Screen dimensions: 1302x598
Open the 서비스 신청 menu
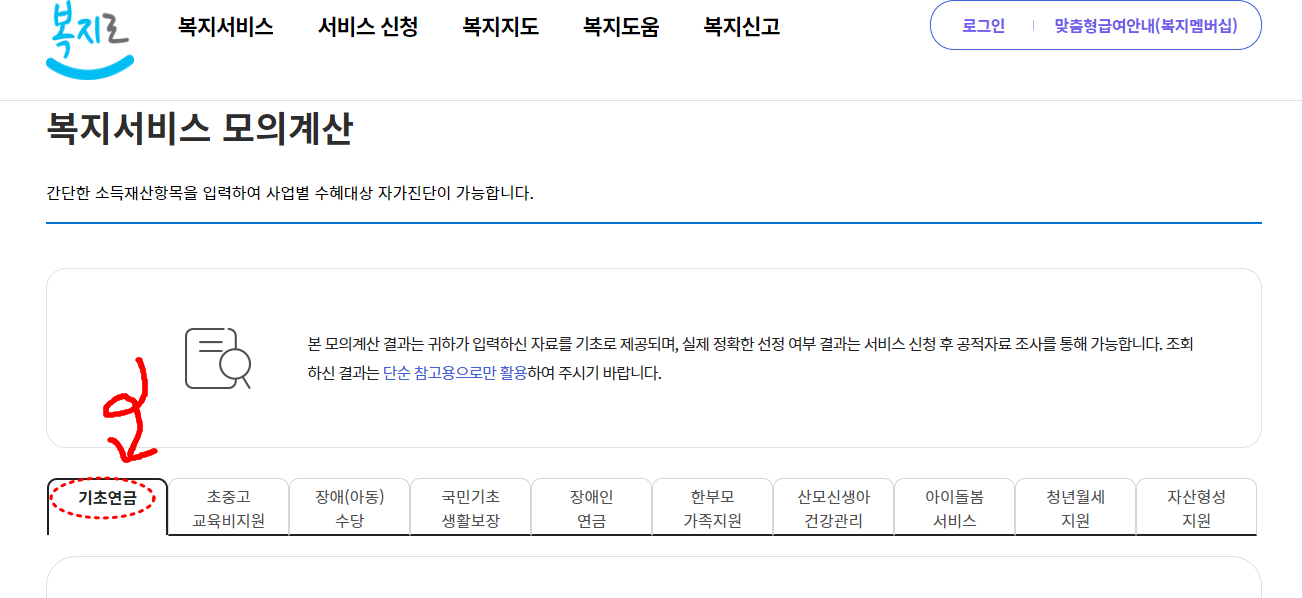(368, 27)
